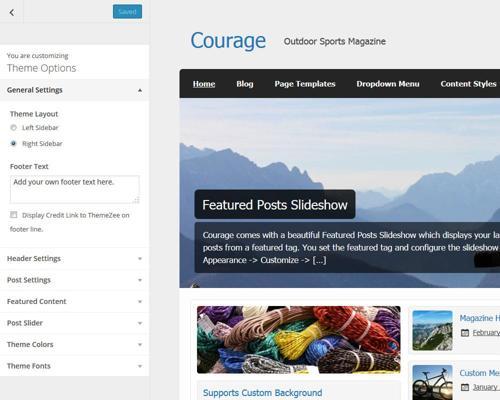This screenshot has height=400, width=500.
Task: Select the Right Sidebar layout option
Action: click(13, 144)
